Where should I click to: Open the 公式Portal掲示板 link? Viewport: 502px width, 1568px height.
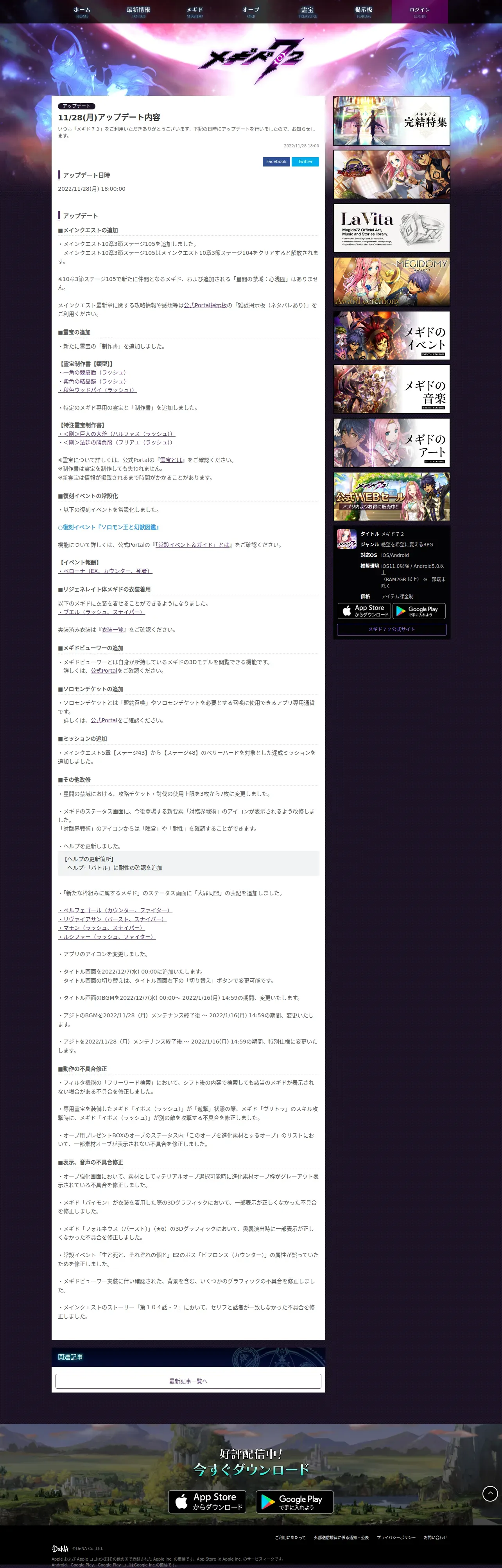coord(205,305)
